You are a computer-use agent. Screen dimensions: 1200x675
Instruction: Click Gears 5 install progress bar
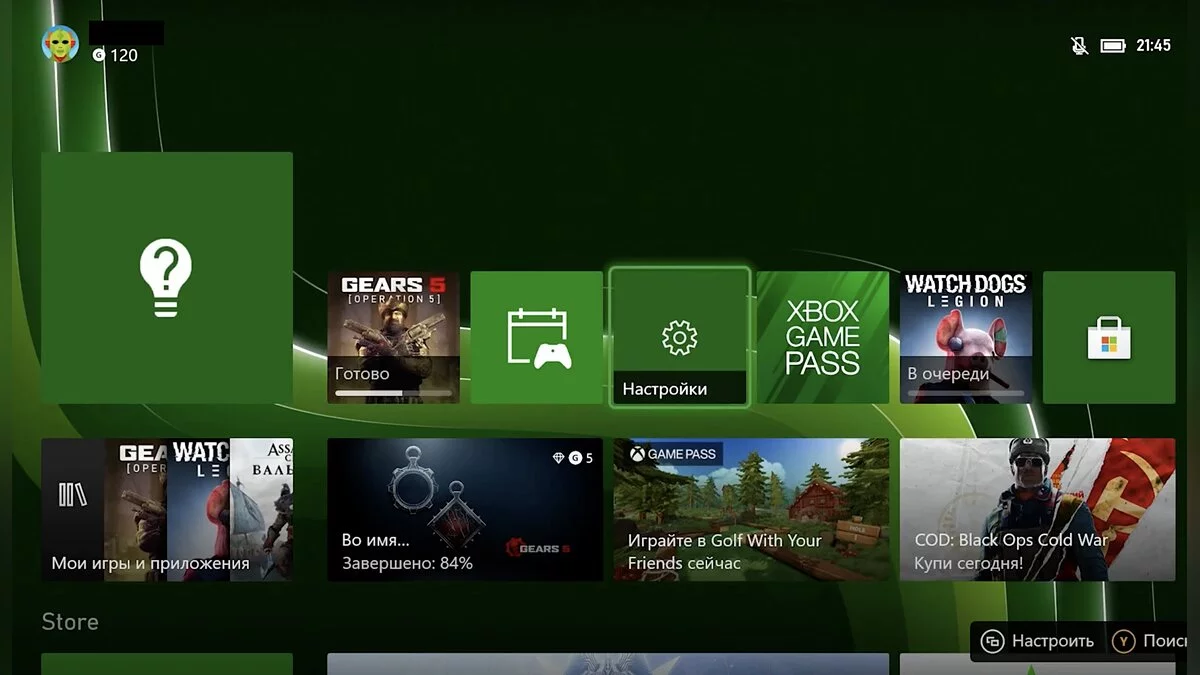tap(393, 393)
